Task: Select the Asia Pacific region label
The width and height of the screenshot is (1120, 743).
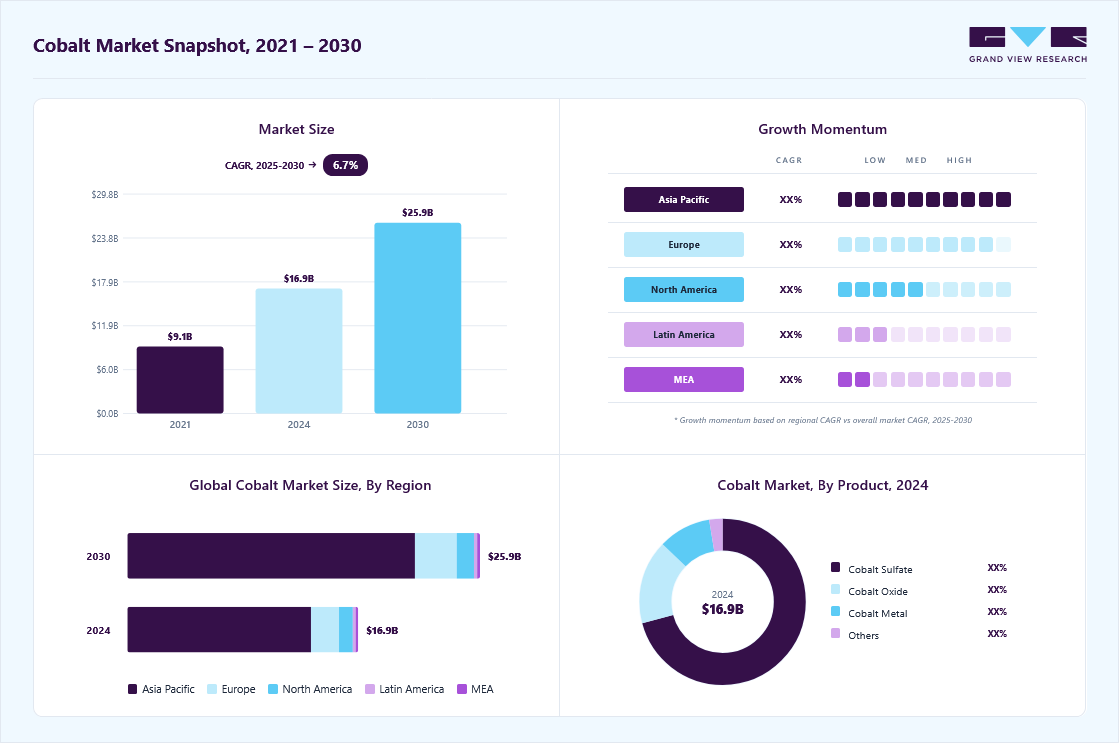Action: (684, 199)
